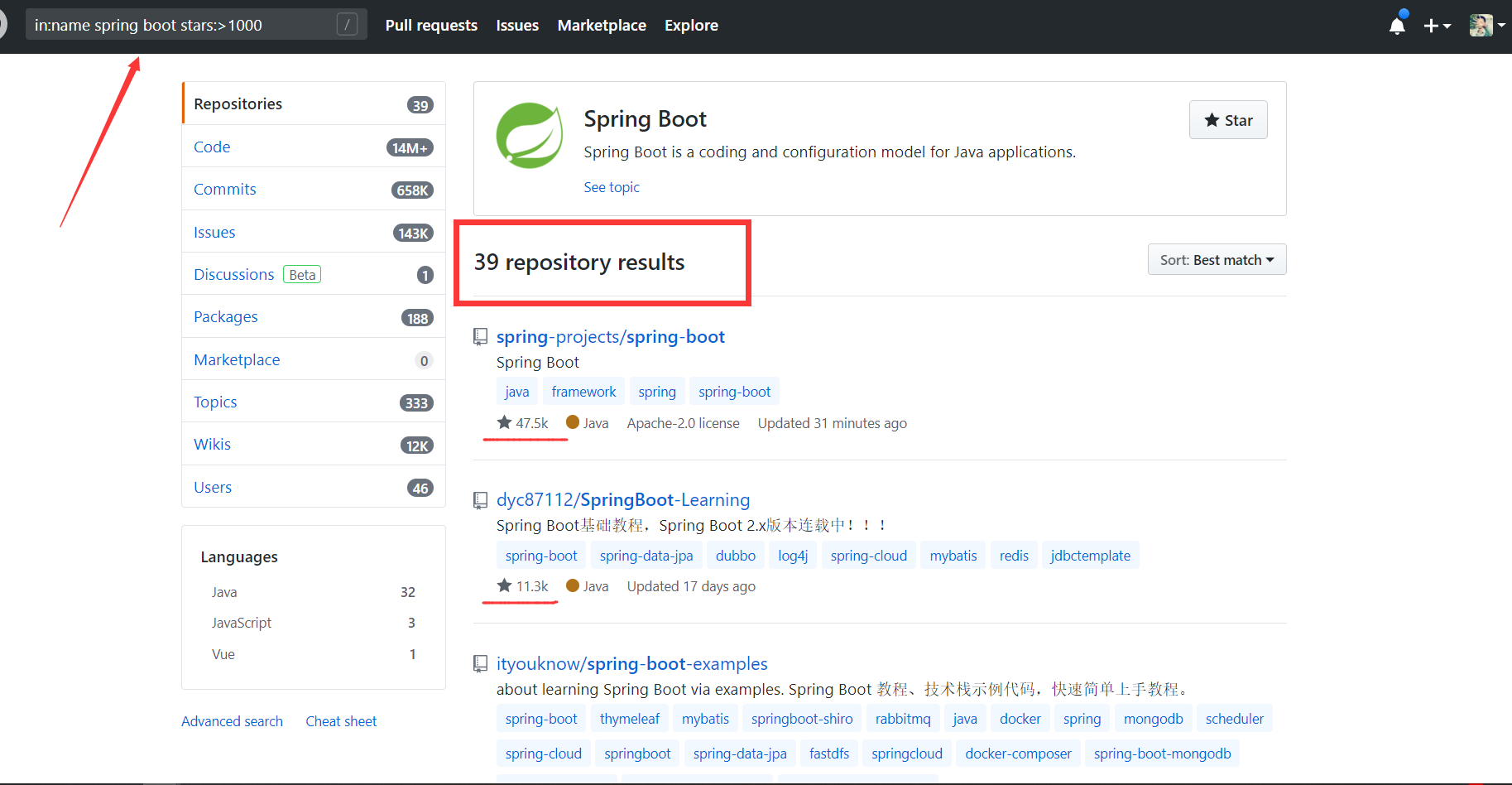
Task: Select Marketplace filter in the sidebar
Action: click(x=314, y=359)
